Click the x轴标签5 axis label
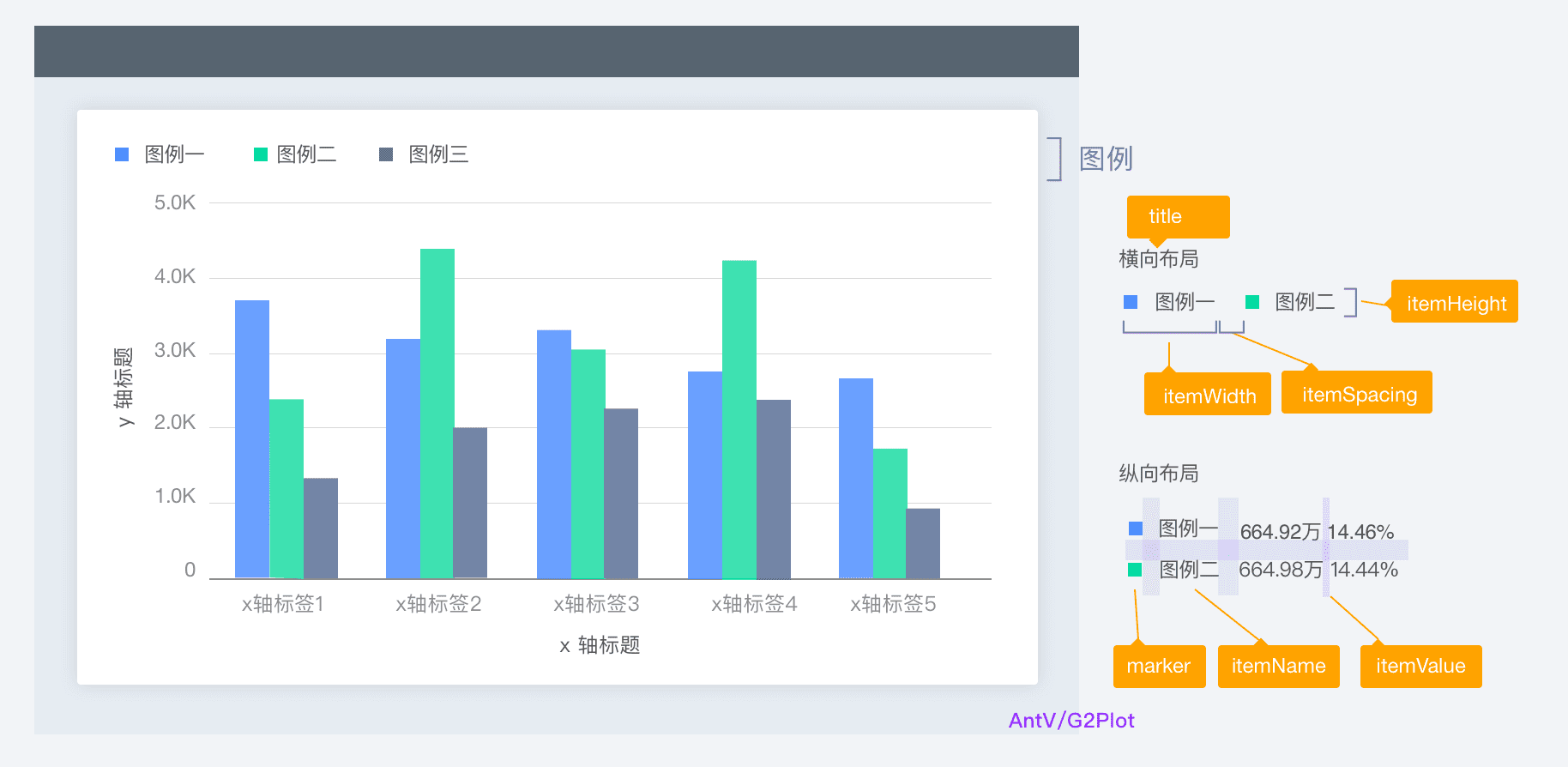 [x=893, y=604]
